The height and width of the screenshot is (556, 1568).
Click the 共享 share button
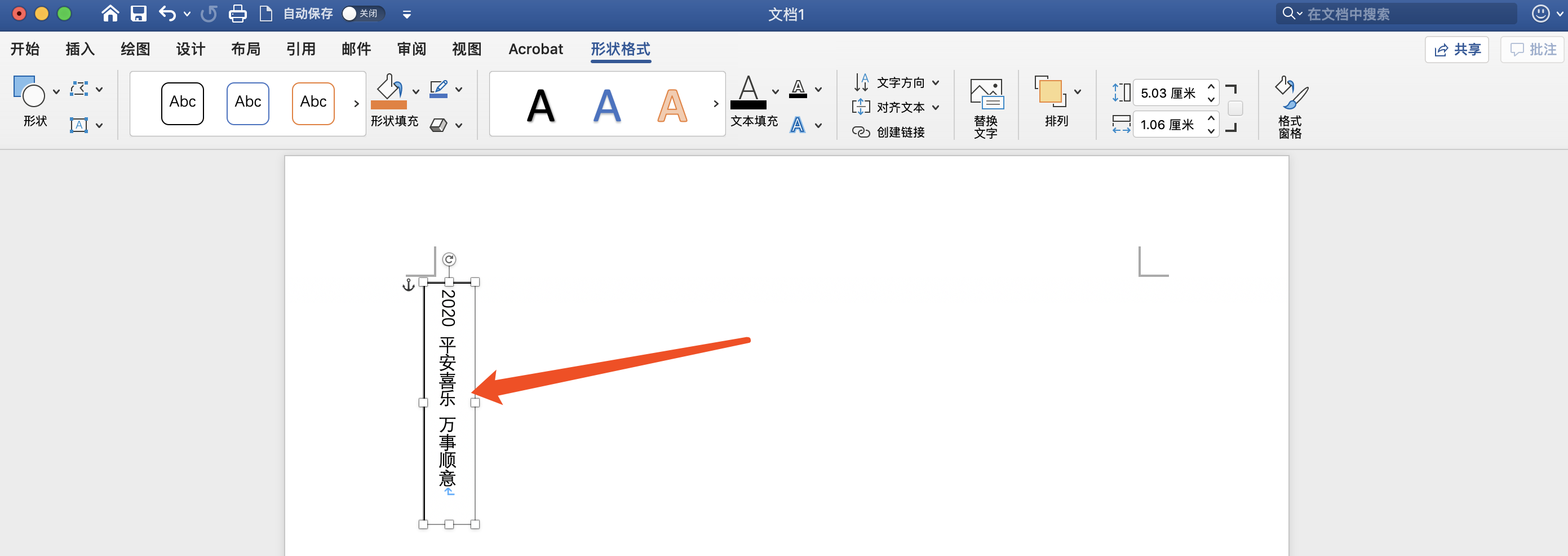(1456, 49)
